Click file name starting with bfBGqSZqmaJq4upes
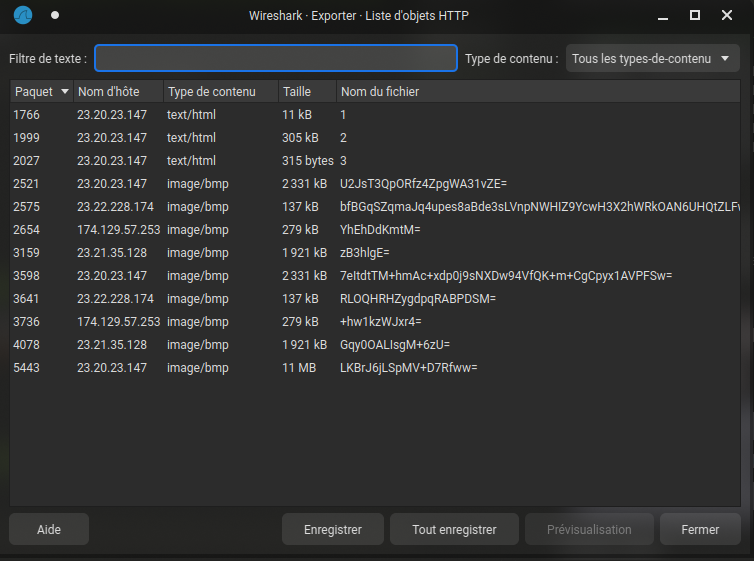 click(540, 207)
